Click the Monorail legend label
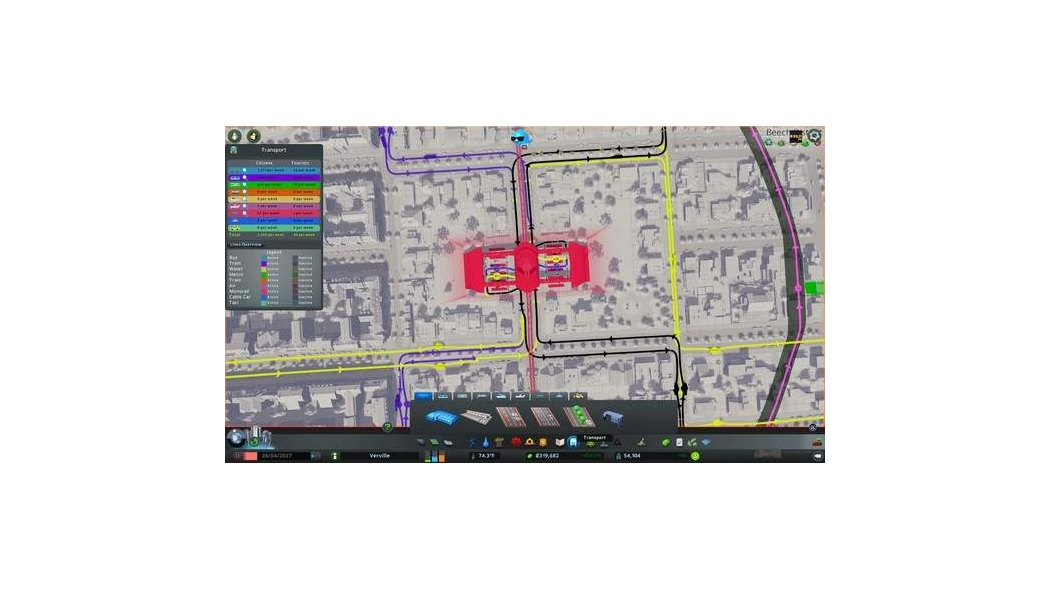 (239, 291)
